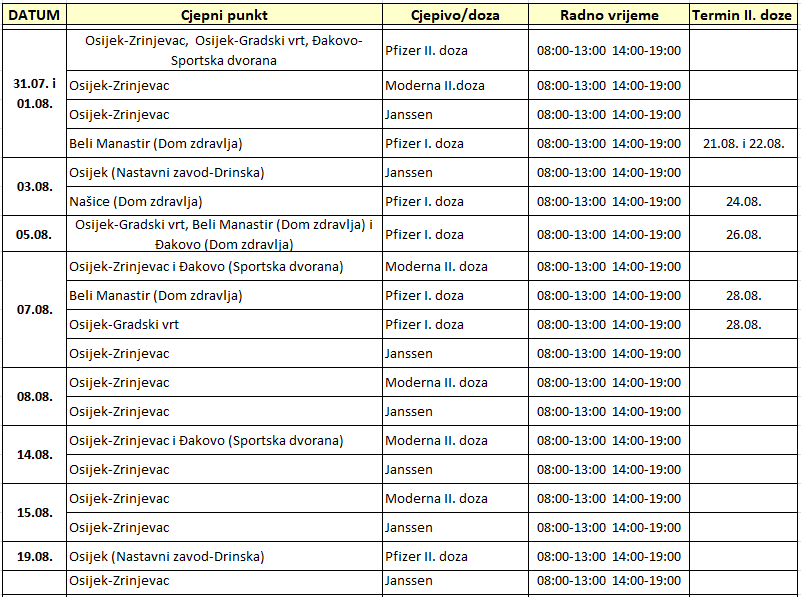Select the 08.08. date cell
The image size is (803, 597).
[34, 397]
